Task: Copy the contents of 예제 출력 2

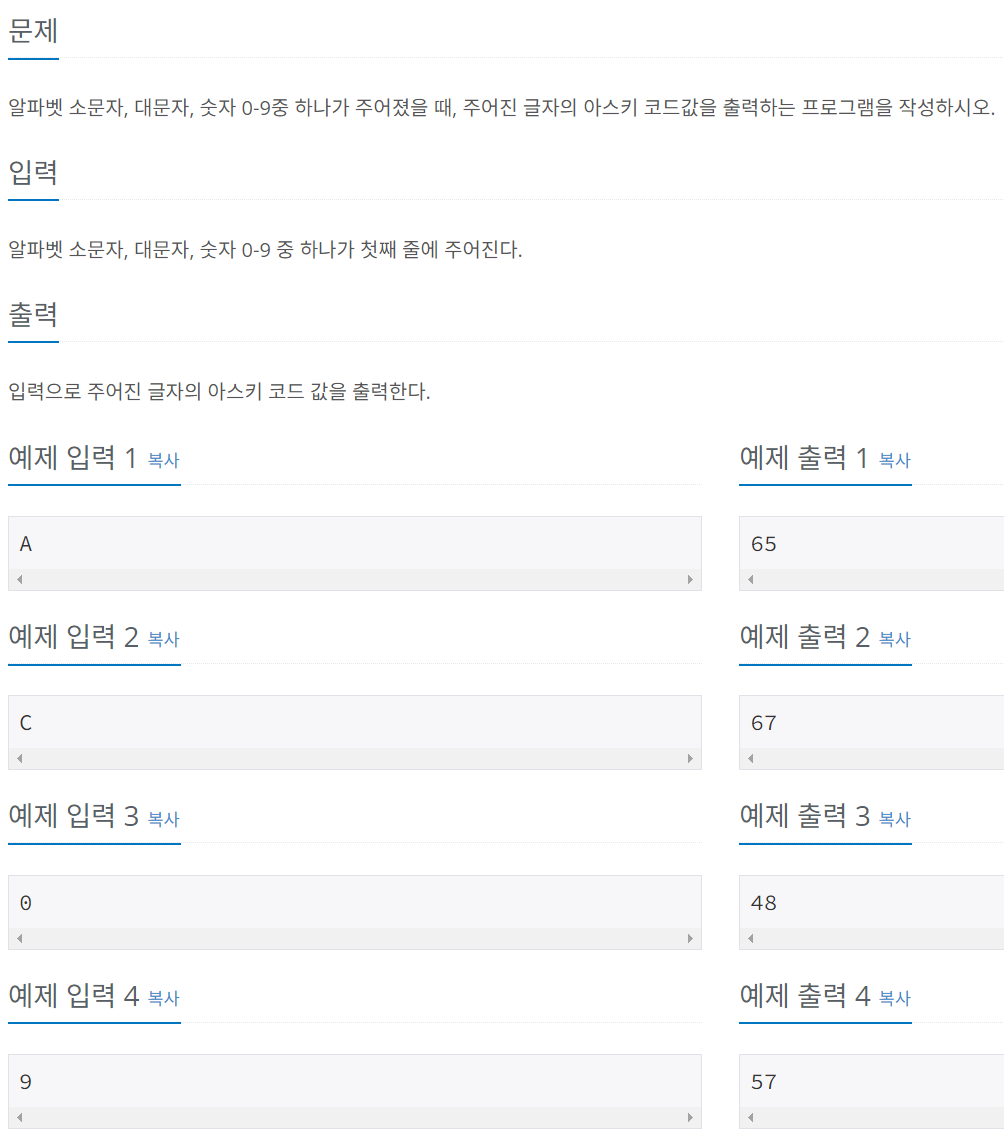Action: pos(895,639)
